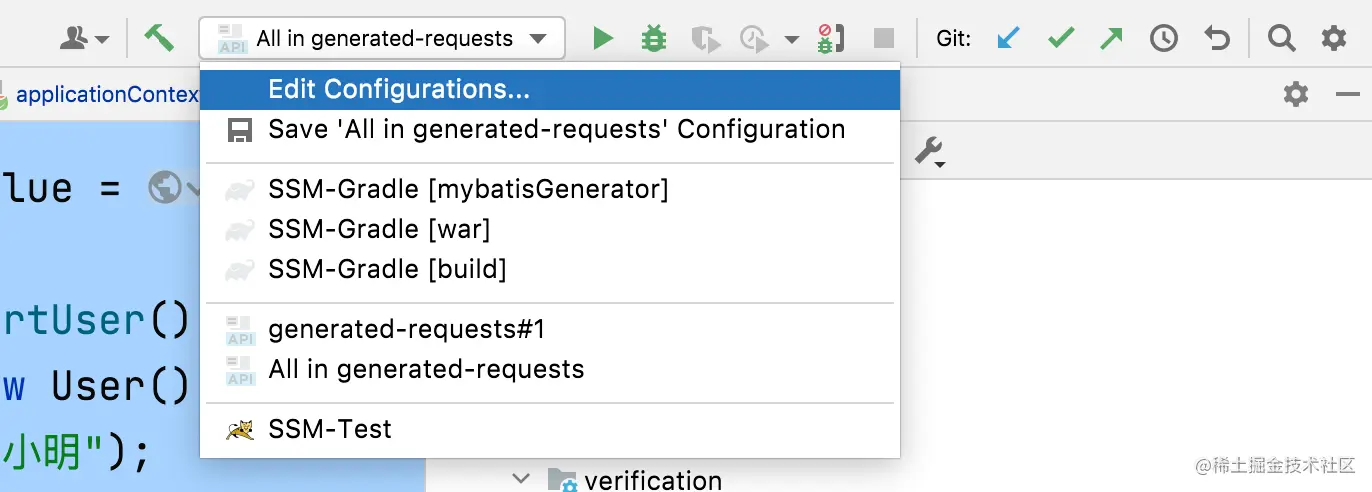
Task: Expand the profiler run options arrow
Action: click(x=792, y=40)
